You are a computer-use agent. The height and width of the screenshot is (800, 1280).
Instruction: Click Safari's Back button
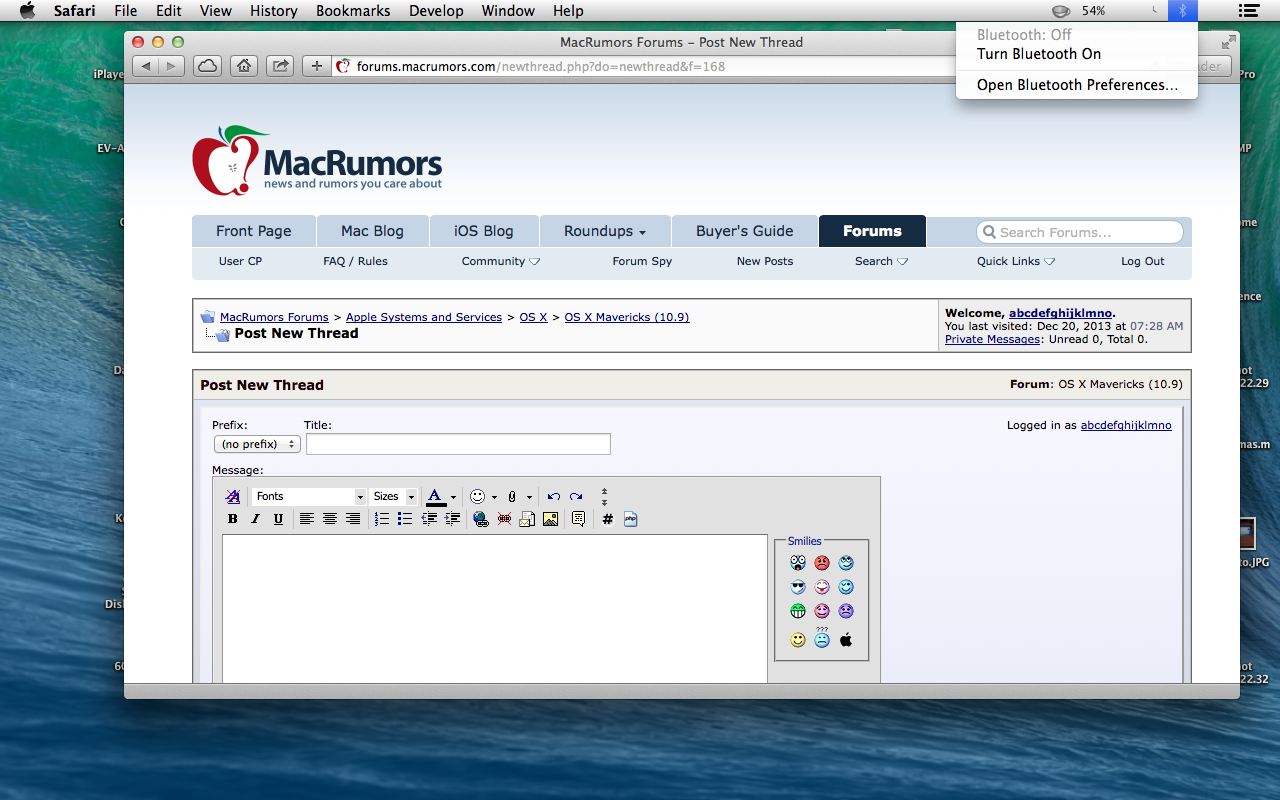coord(146,66)
